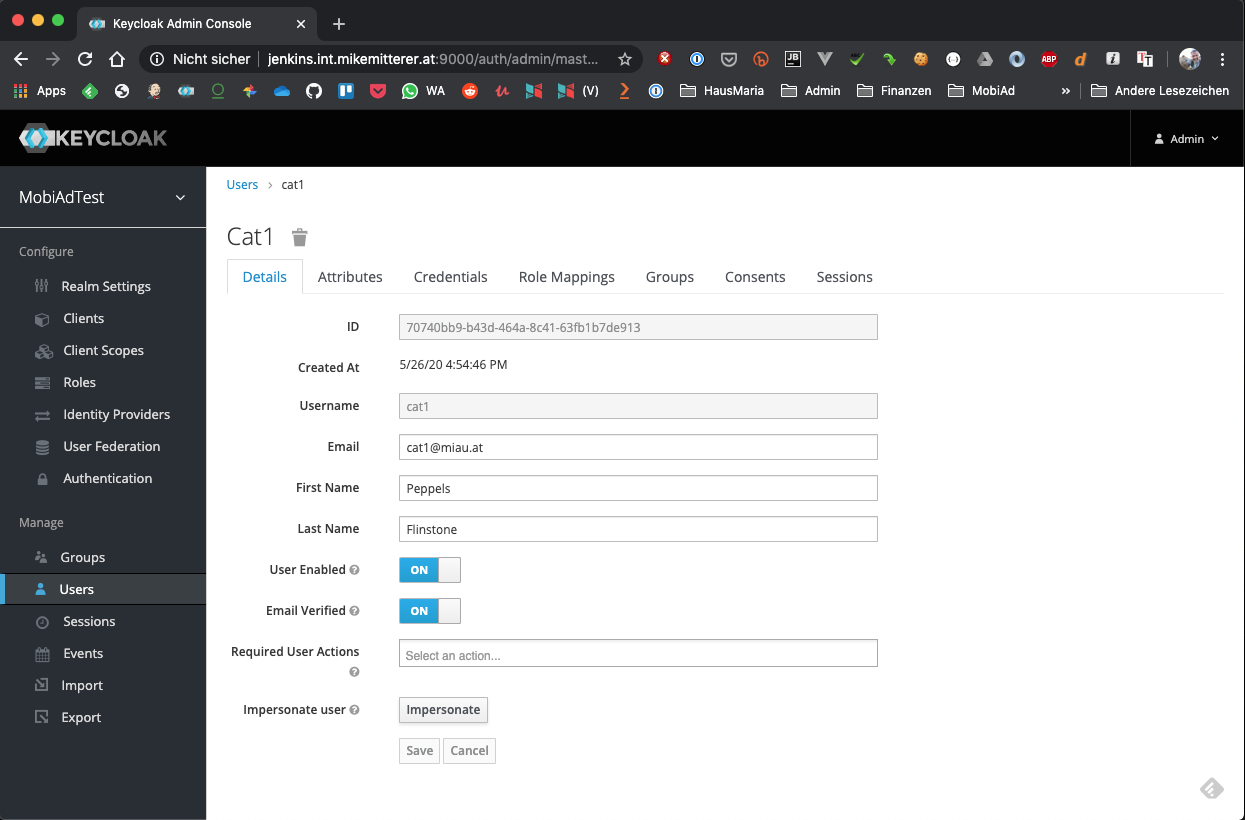Show Email Verified help tooltip icon

click(x=354, y=611)
